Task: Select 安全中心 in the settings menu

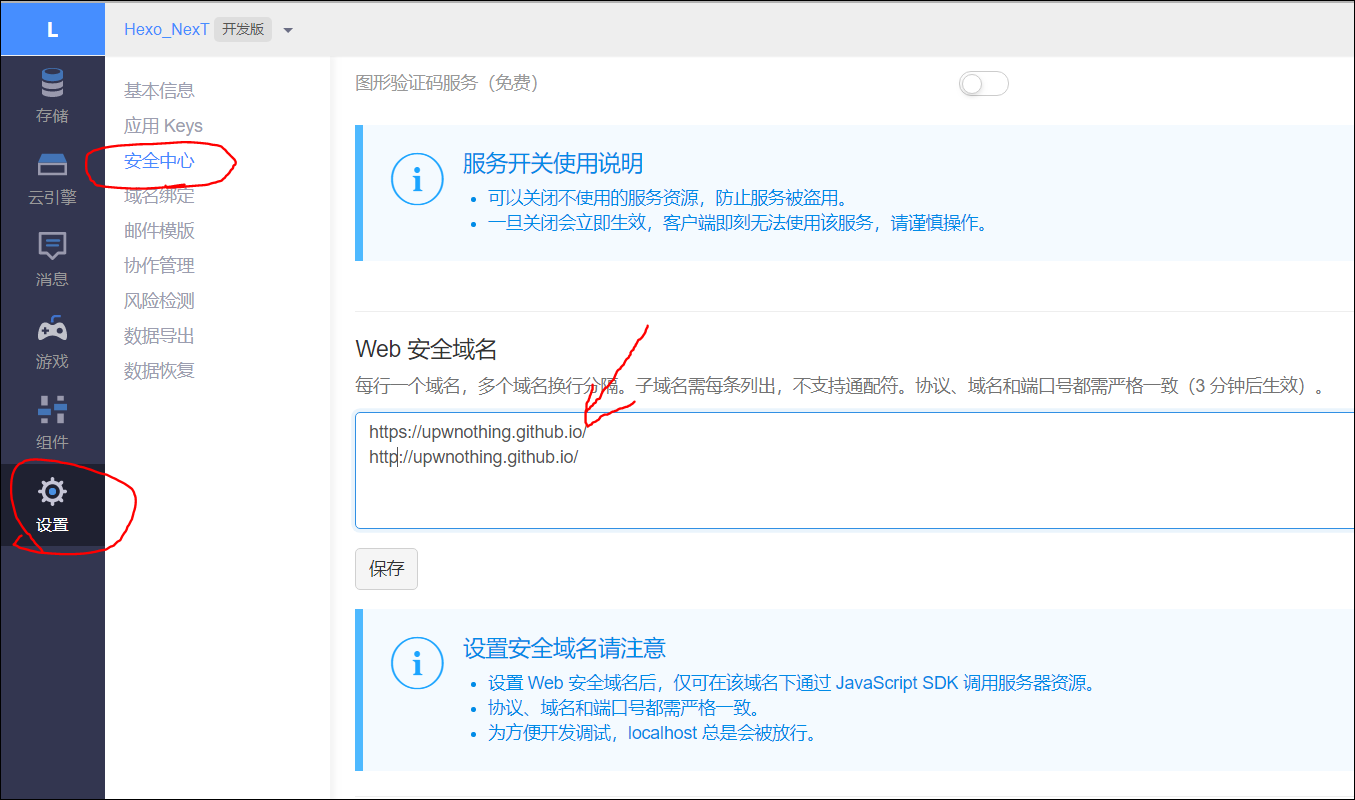Action: (x=159, y=161)
